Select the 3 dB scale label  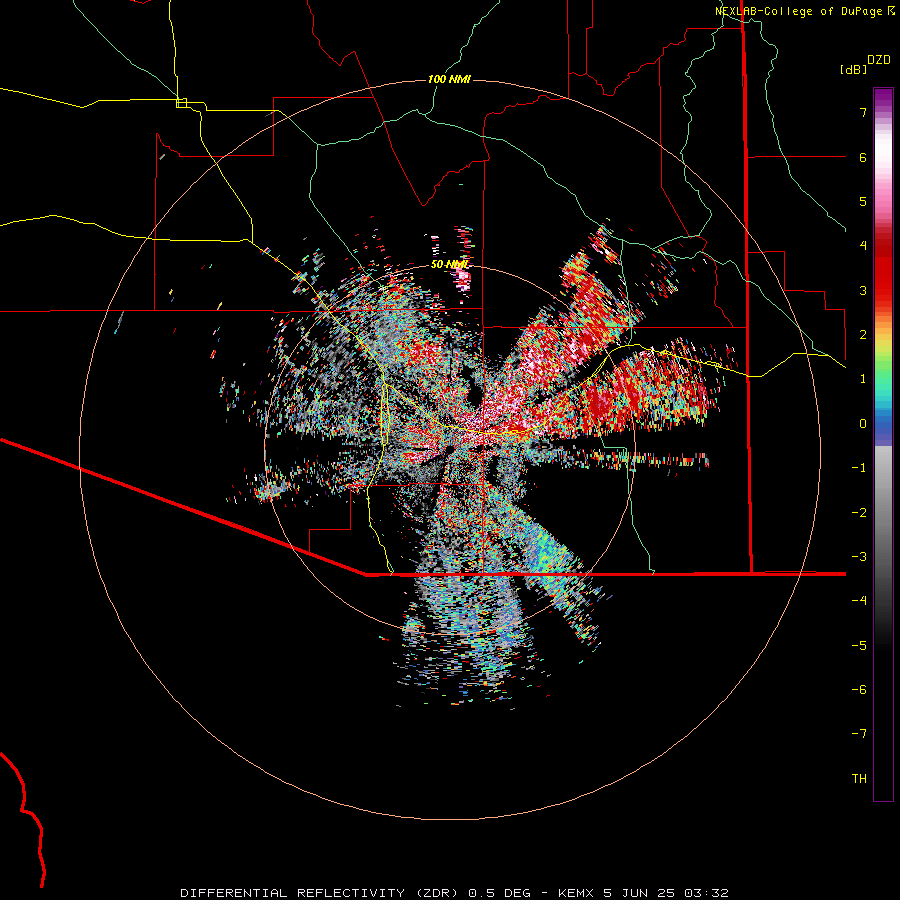(x=863, y=290)
